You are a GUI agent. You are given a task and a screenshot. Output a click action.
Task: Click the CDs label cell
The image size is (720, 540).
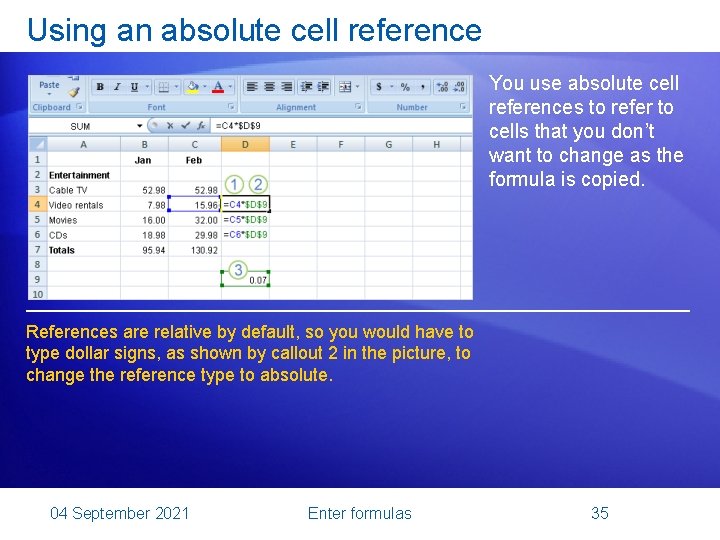point(84,235)
